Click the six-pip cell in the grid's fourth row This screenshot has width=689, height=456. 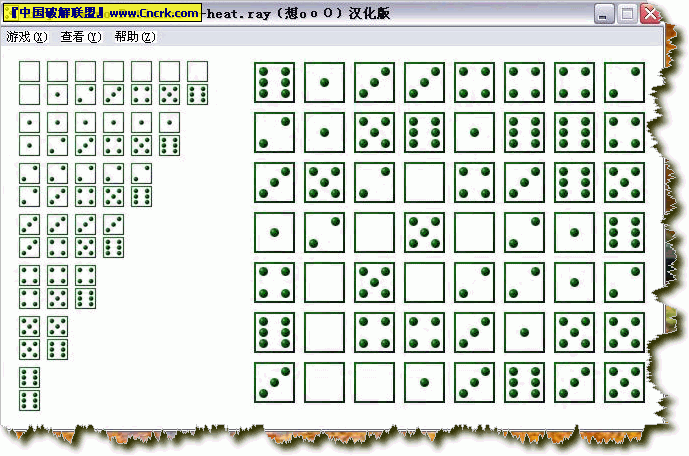[624, 232]
